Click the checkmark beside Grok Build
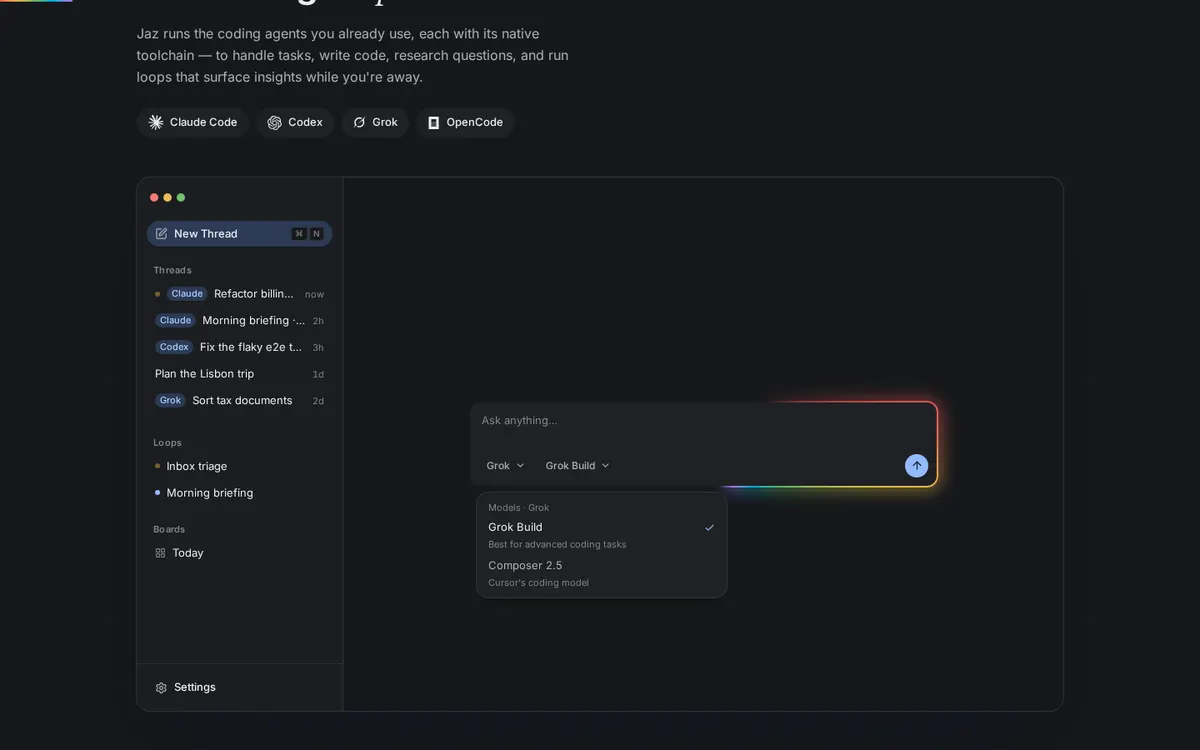The width and height of the screenshot is (1200, 750). pos(709,527)
